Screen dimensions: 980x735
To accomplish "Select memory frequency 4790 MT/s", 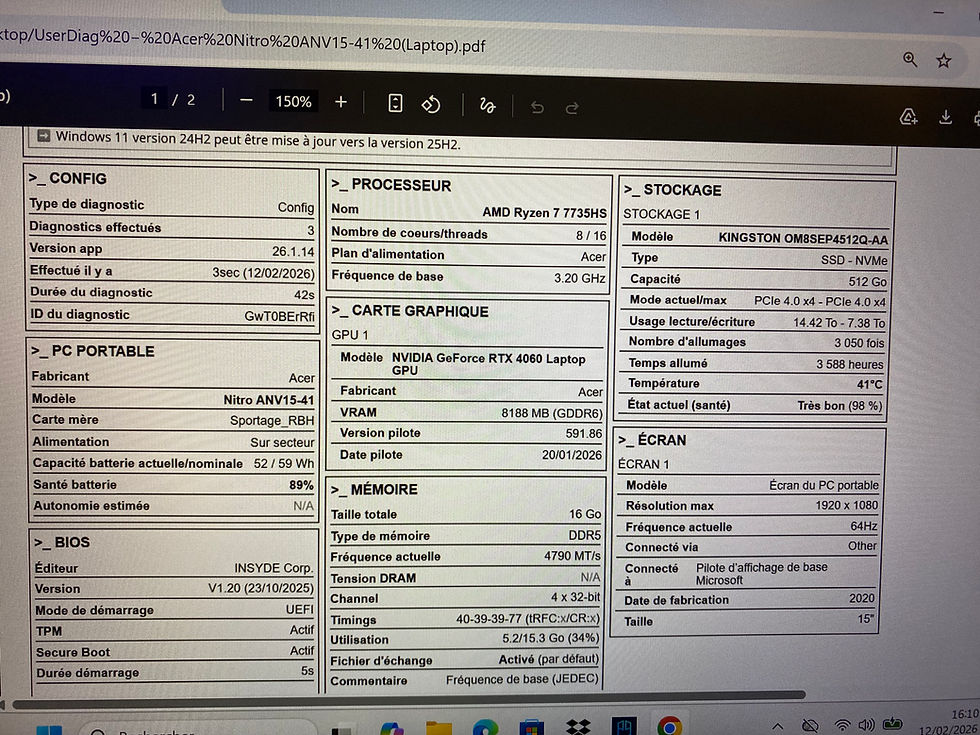I will coord(572,556).
